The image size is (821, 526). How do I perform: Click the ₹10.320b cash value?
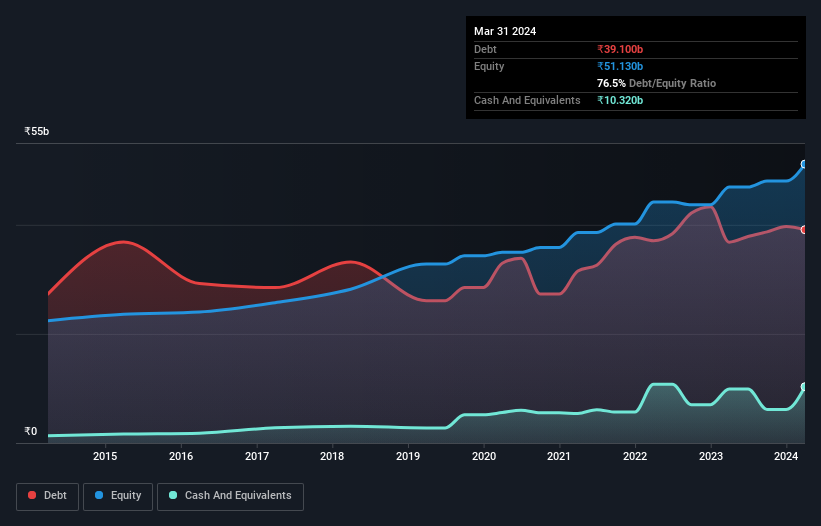pos(620,100)
